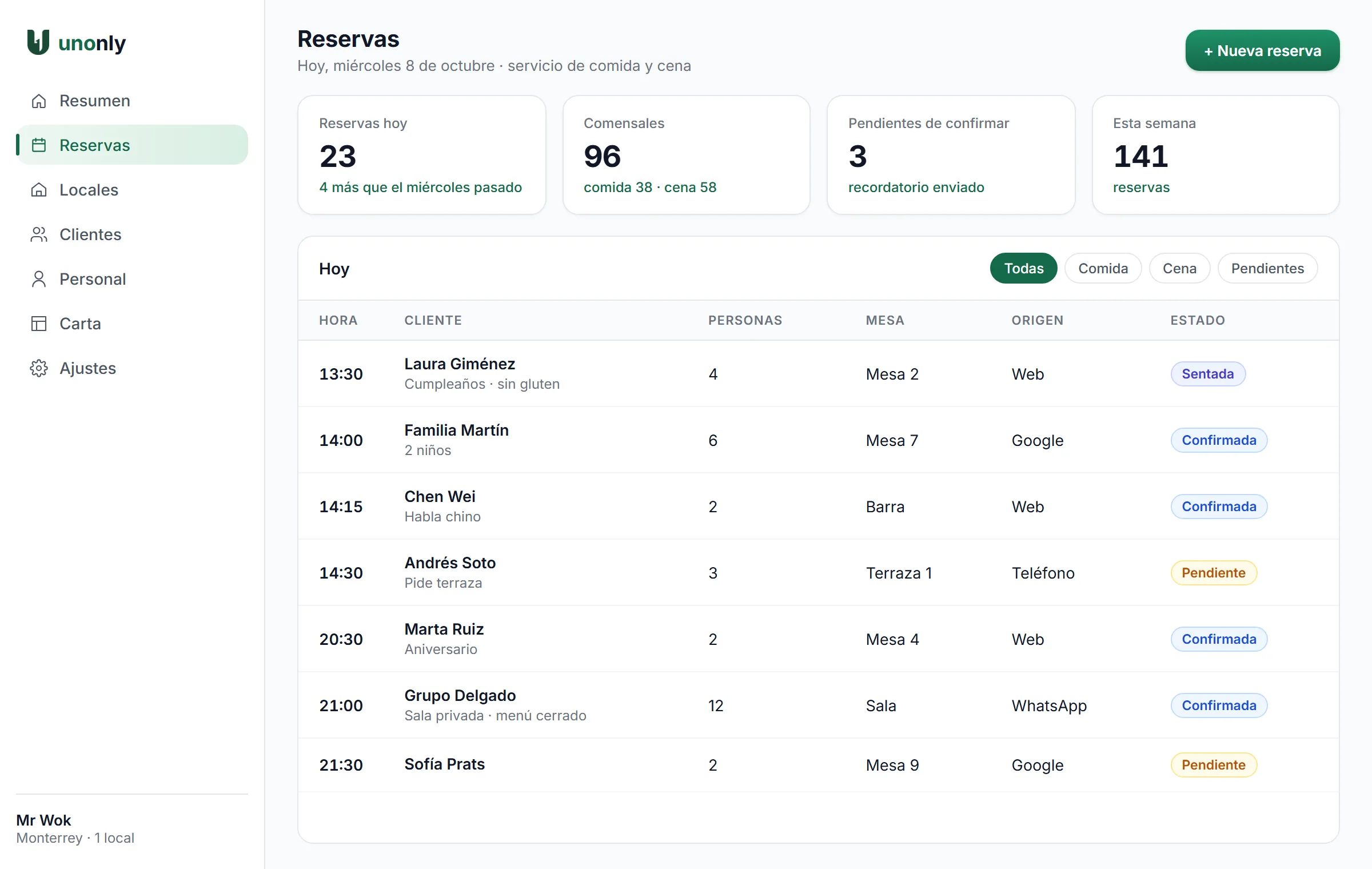Viewport: 1372px width, 869px height.
Task: Click Sofía Prats's Pendiente badge
Action: click(1214, 765)
